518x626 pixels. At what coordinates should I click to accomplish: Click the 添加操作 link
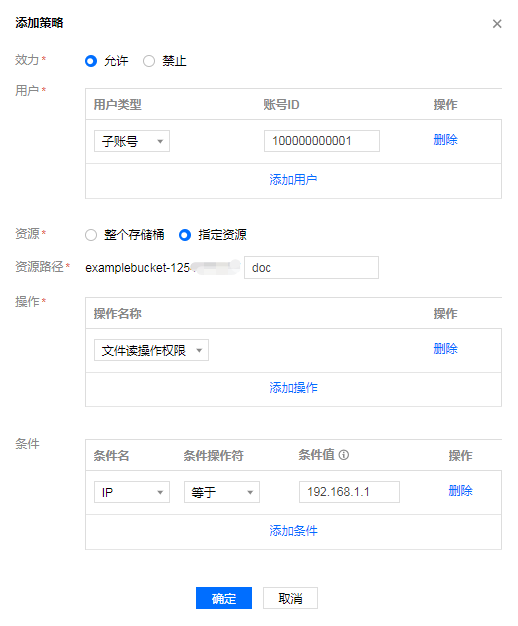tap(293, 388)
